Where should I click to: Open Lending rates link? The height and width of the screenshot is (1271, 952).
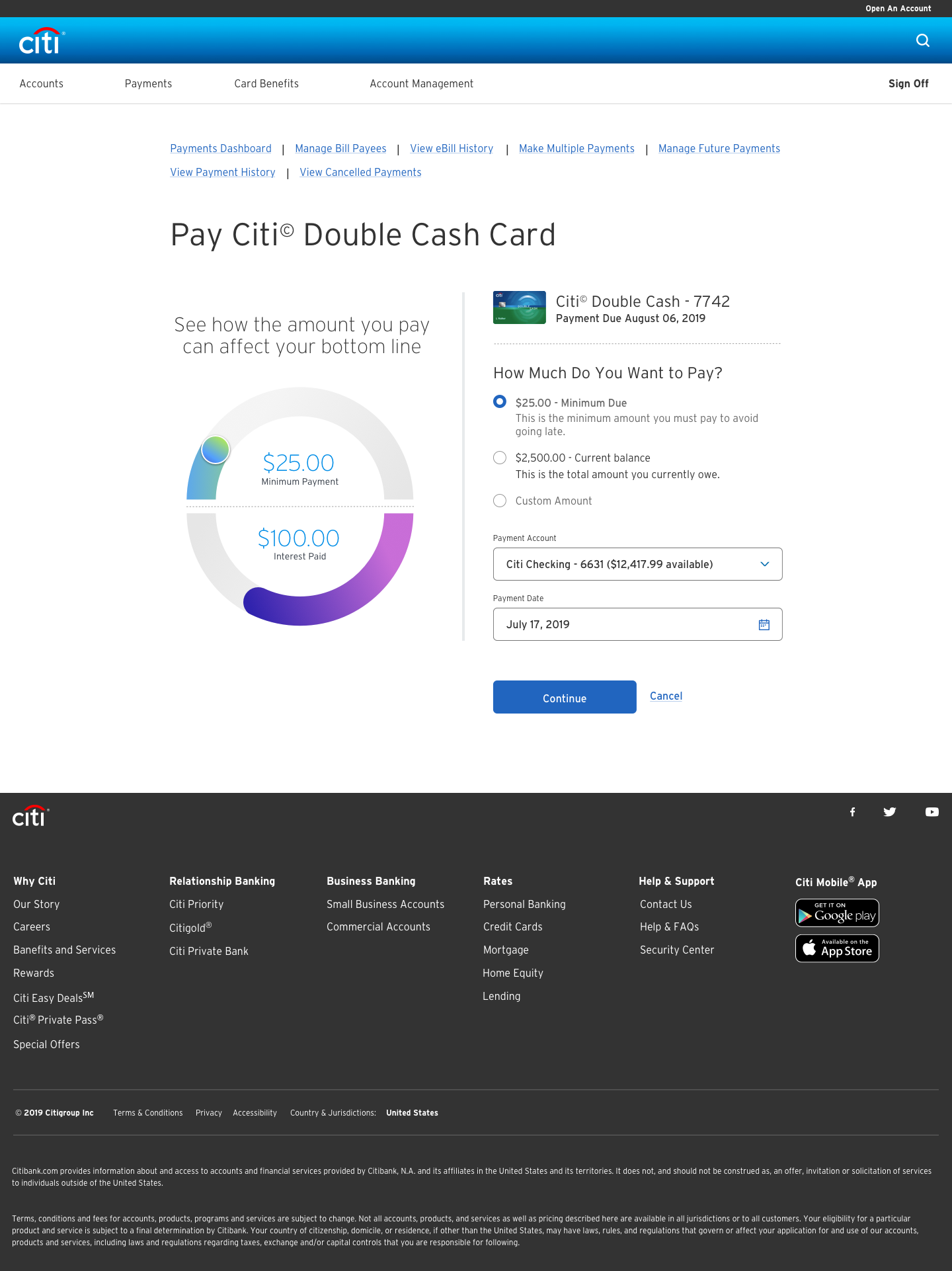point(501,996)
